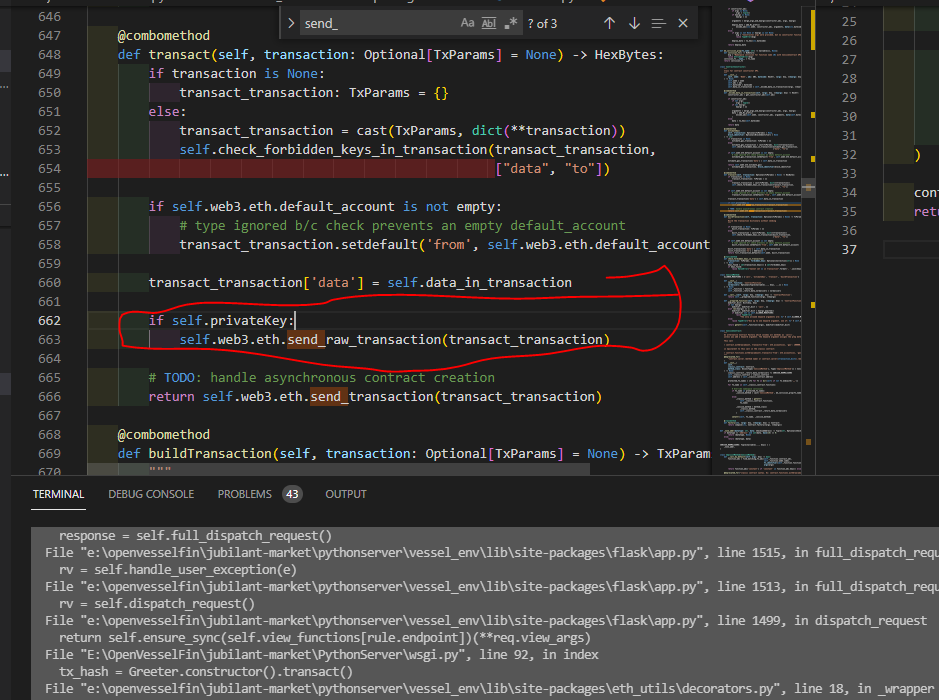Click line number 666 in the gutter
The height and width of the screenshot is (700, 939).
click(49, 396)
